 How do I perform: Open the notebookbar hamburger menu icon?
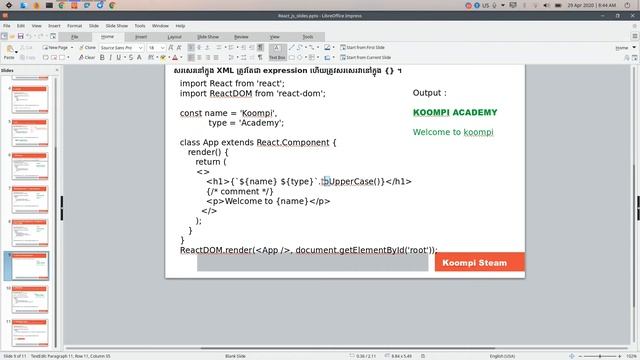point(635,36)
